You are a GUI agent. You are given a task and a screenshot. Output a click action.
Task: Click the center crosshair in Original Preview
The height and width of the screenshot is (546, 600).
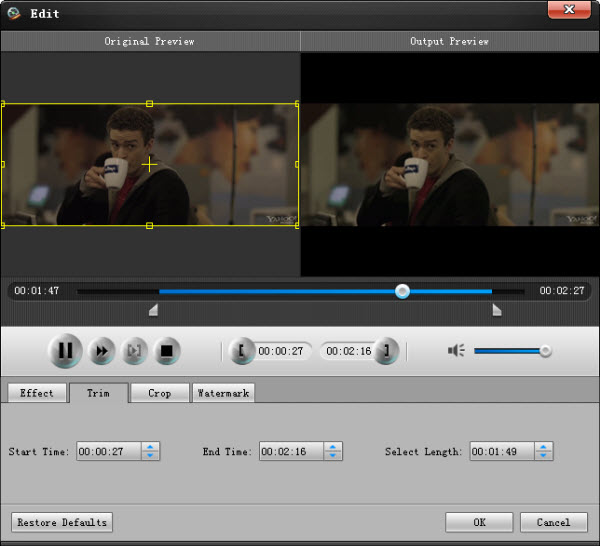pos(149,164)
